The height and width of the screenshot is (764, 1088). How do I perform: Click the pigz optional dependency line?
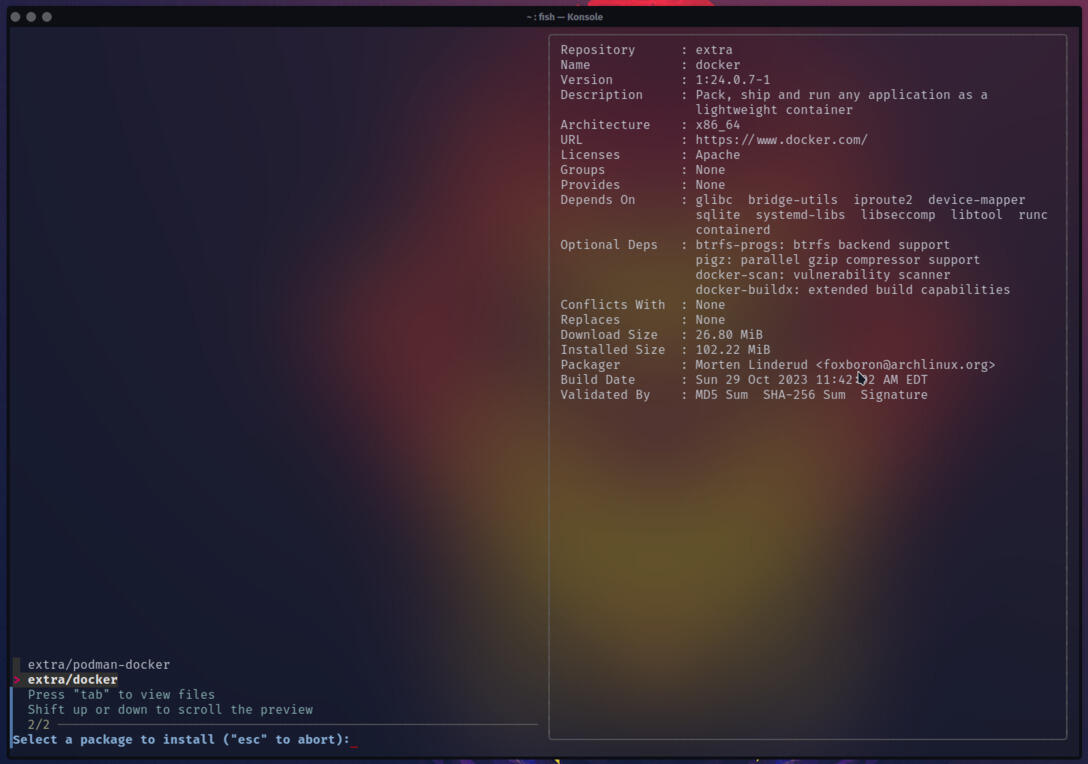coord(838,260)
